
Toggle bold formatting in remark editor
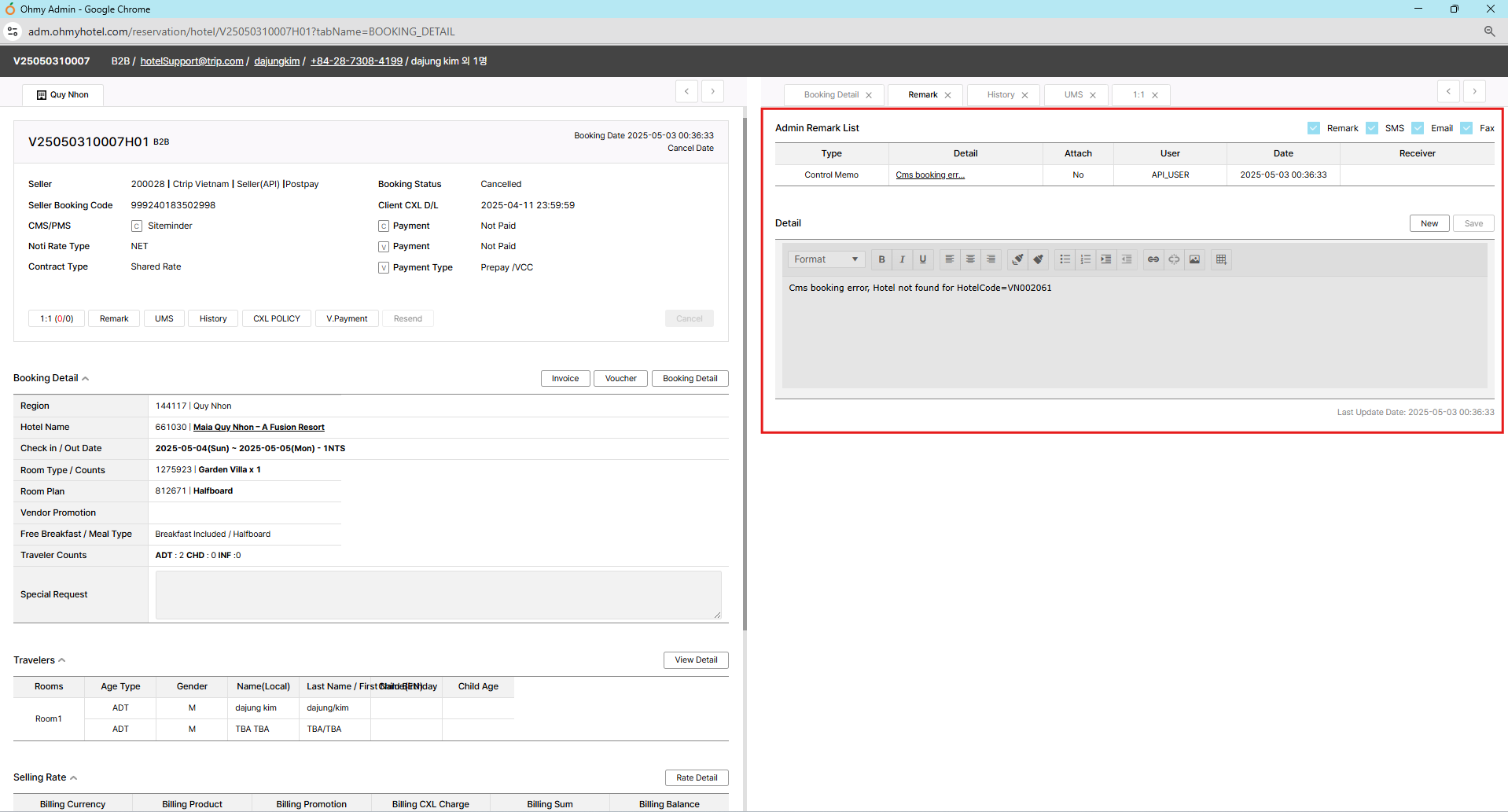(x=881, y=259)
